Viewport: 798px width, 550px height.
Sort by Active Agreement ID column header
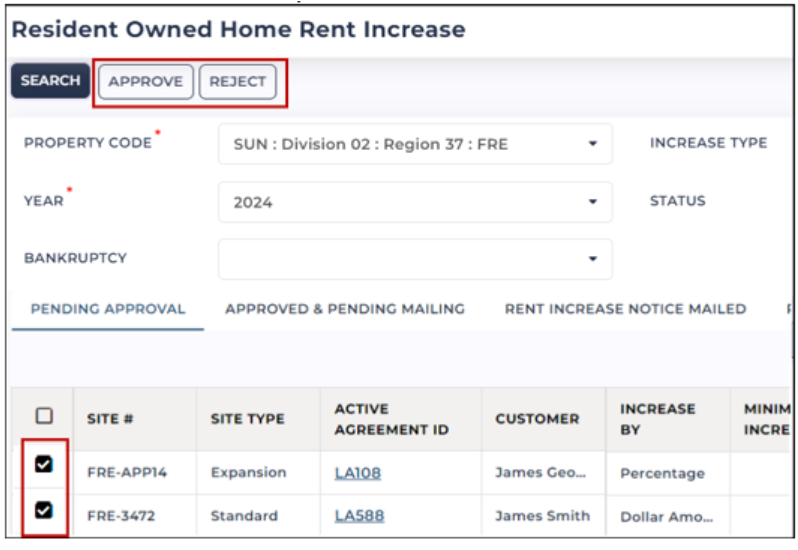[391, 419]
